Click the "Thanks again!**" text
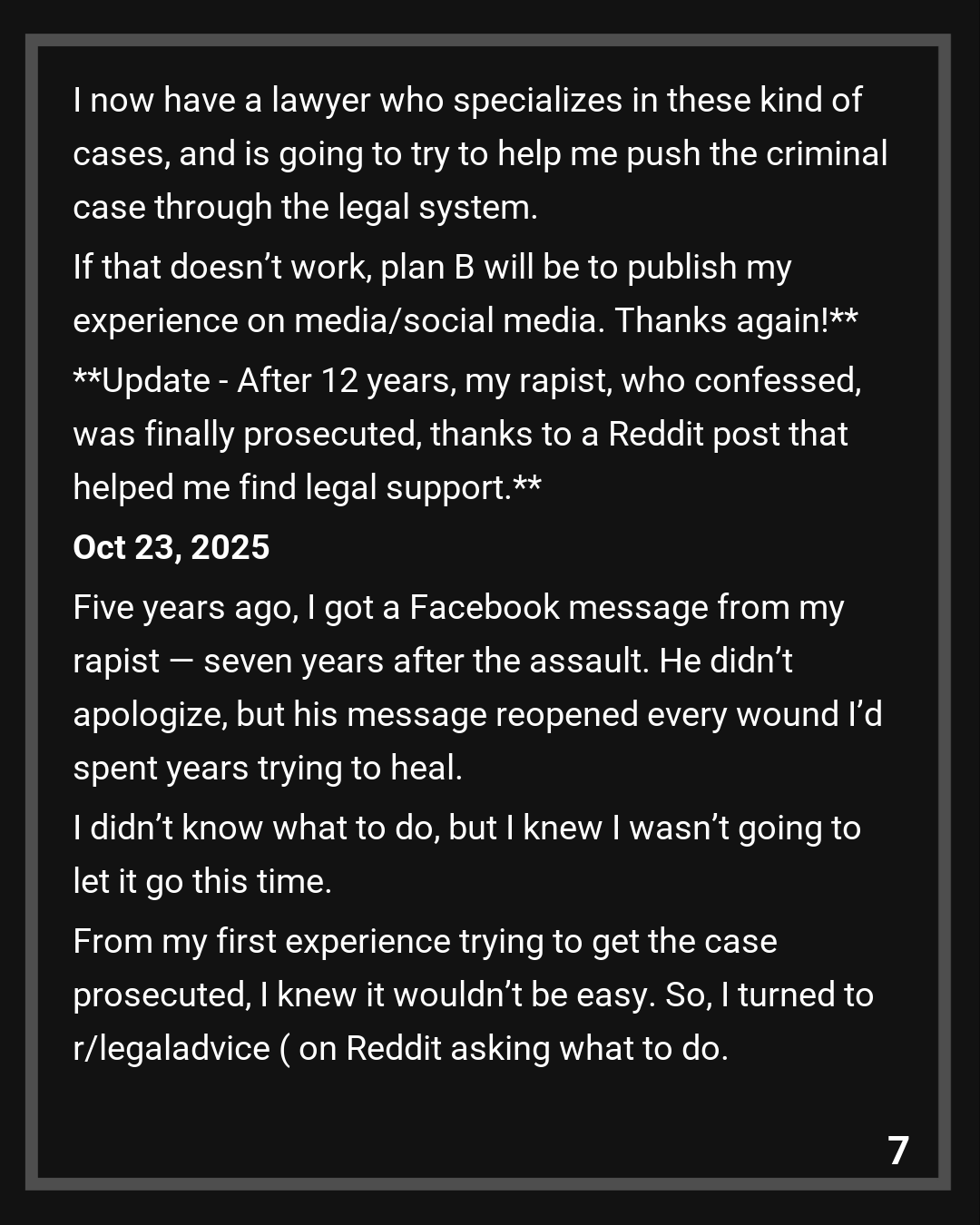 (736, 320)
